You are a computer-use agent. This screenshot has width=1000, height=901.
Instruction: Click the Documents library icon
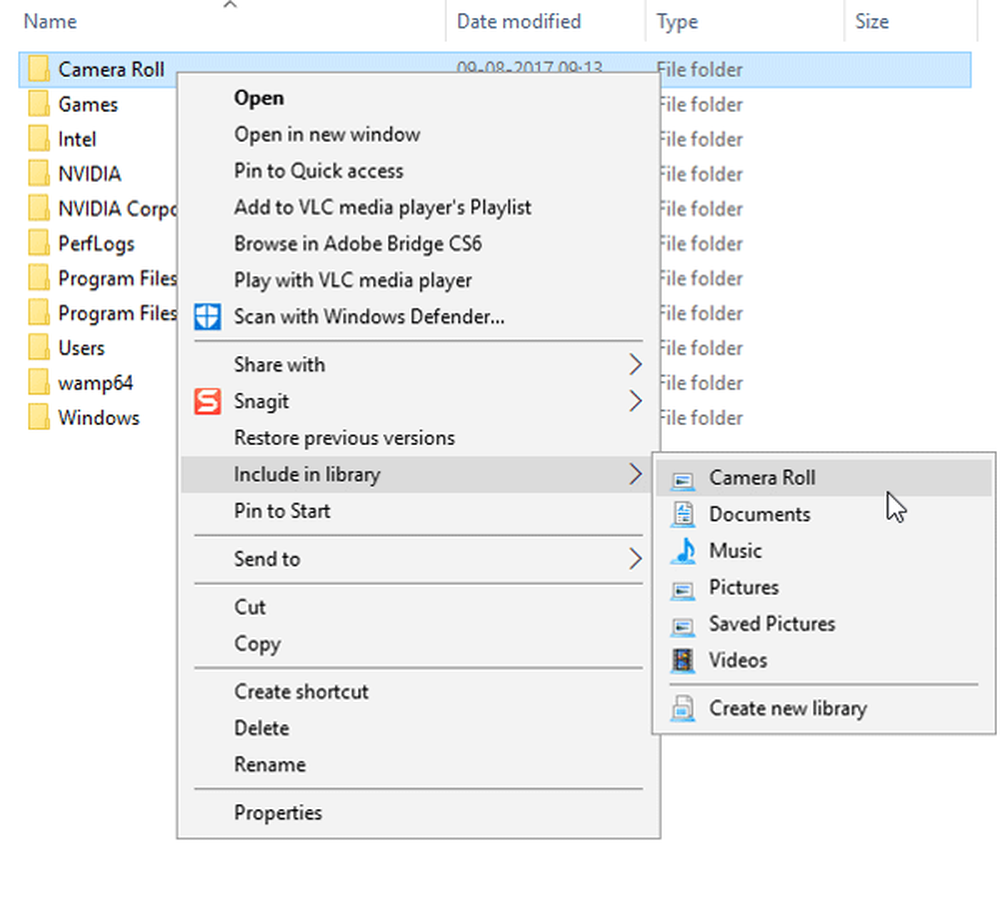683,515
